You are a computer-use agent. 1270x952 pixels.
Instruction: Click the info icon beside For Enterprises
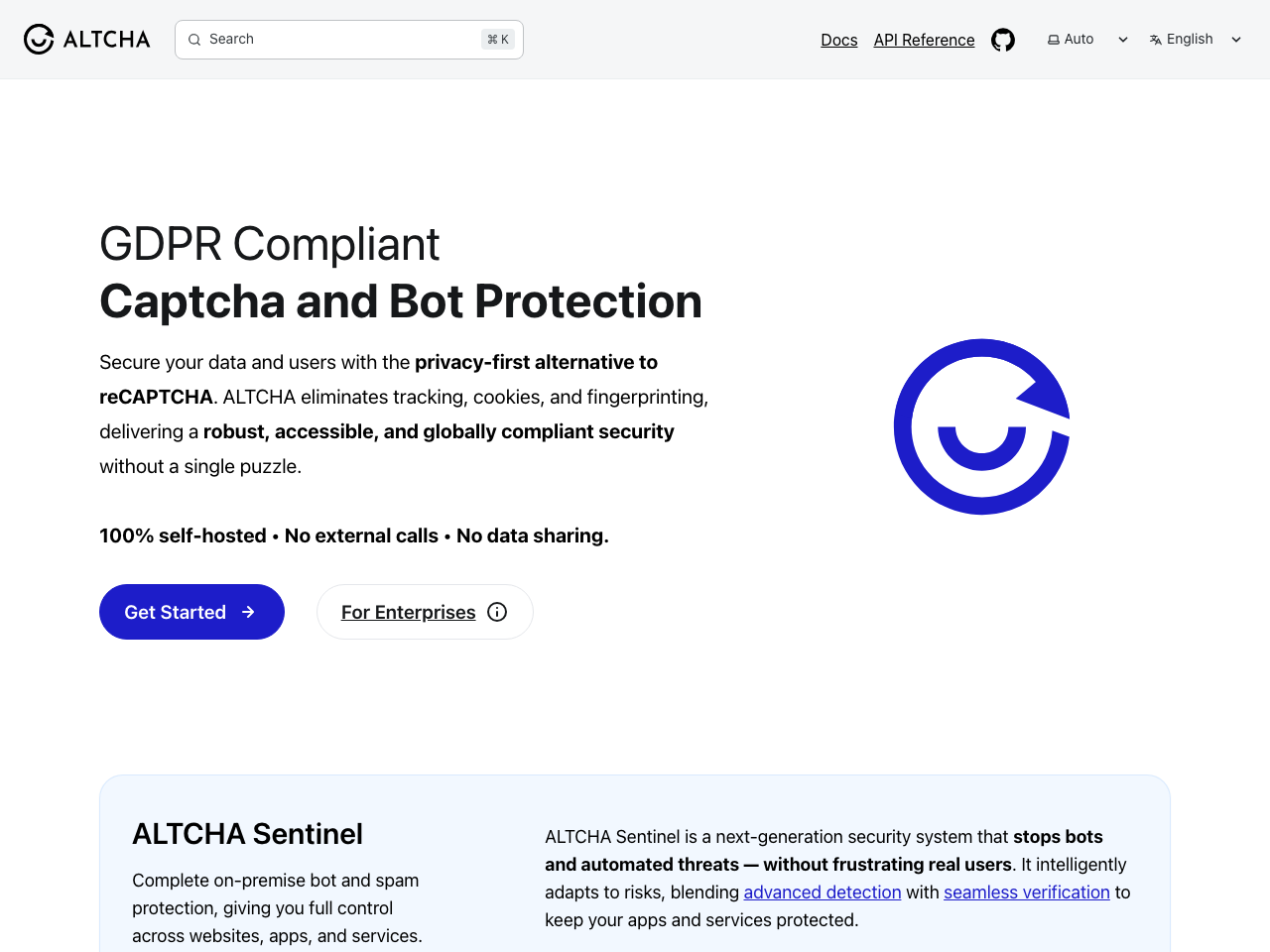tap(497, 611)
